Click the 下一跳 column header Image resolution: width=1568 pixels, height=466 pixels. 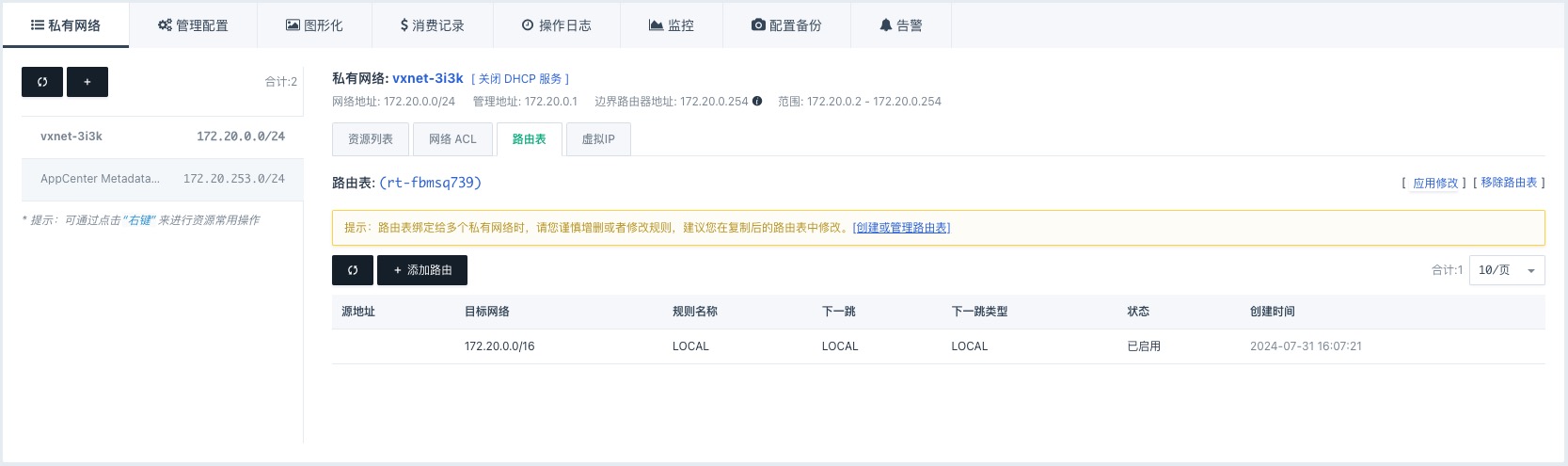[x=839, y=312]
